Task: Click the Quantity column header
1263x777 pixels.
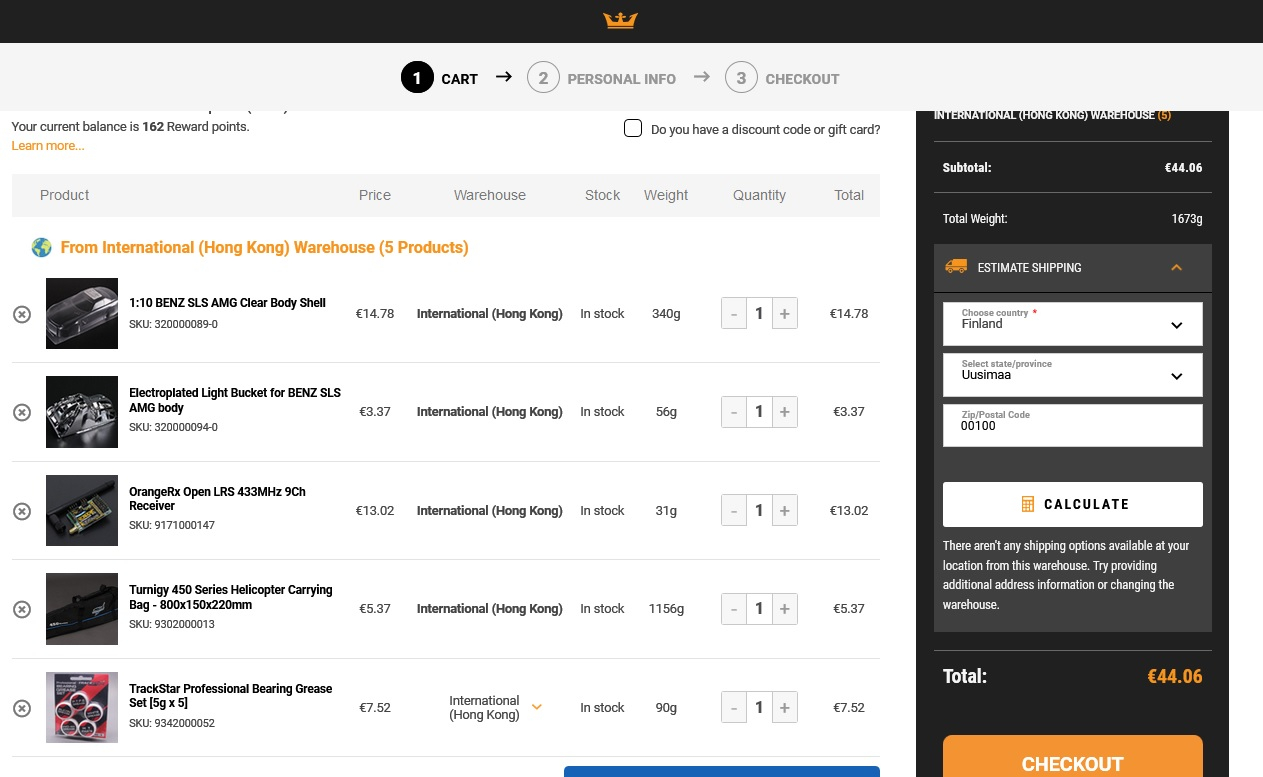Action: coord(759,195)
